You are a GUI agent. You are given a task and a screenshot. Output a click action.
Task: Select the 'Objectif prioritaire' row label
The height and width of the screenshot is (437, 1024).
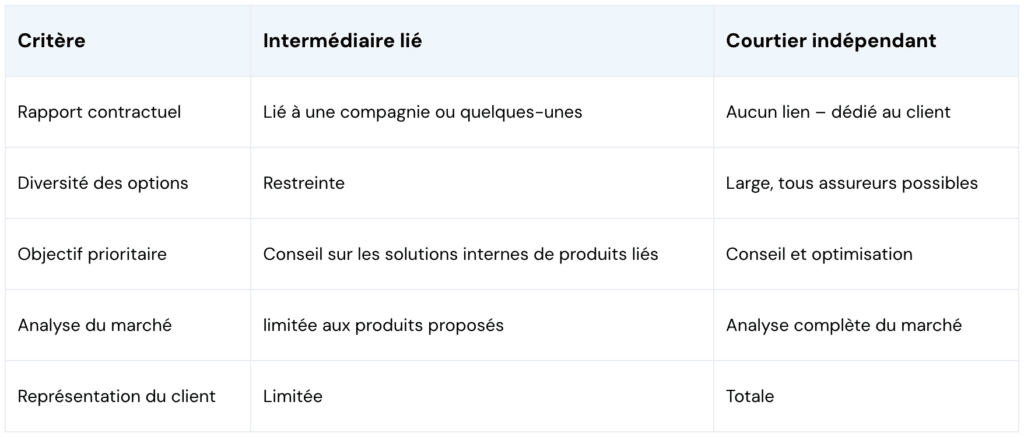(x=92, y=254)
